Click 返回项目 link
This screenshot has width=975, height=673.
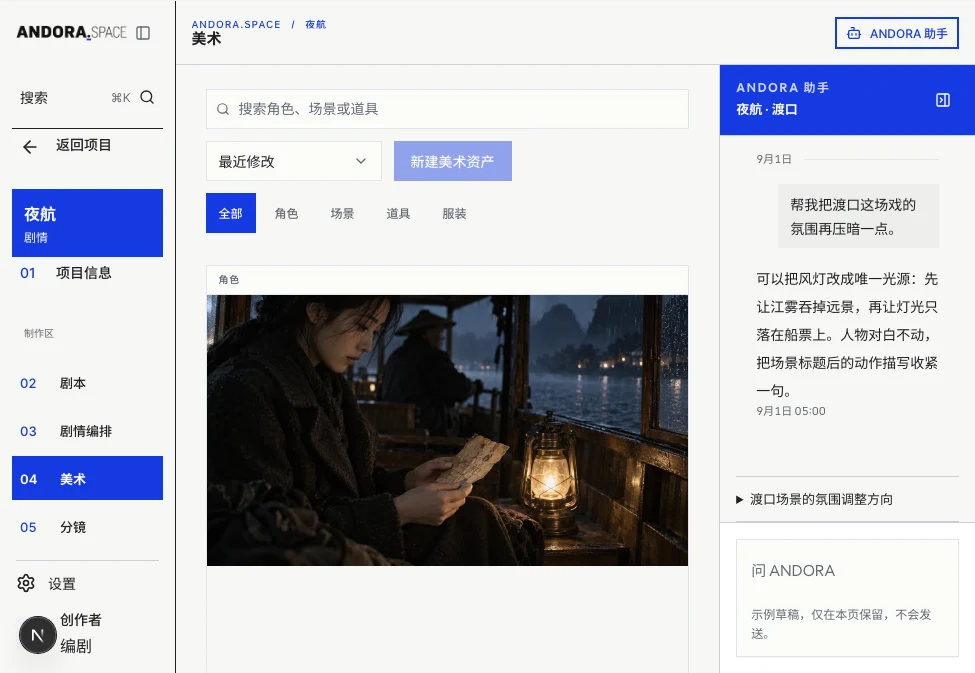tap(83, 146)
